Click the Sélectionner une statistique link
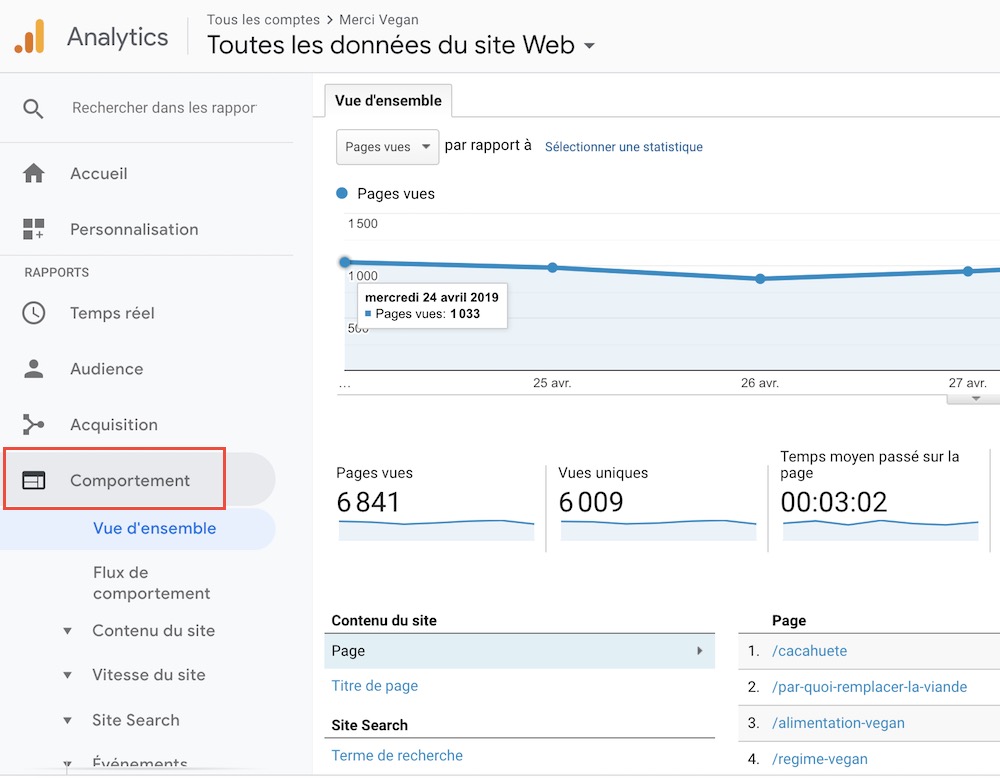The image size is (1000, 778). (623, 147)
